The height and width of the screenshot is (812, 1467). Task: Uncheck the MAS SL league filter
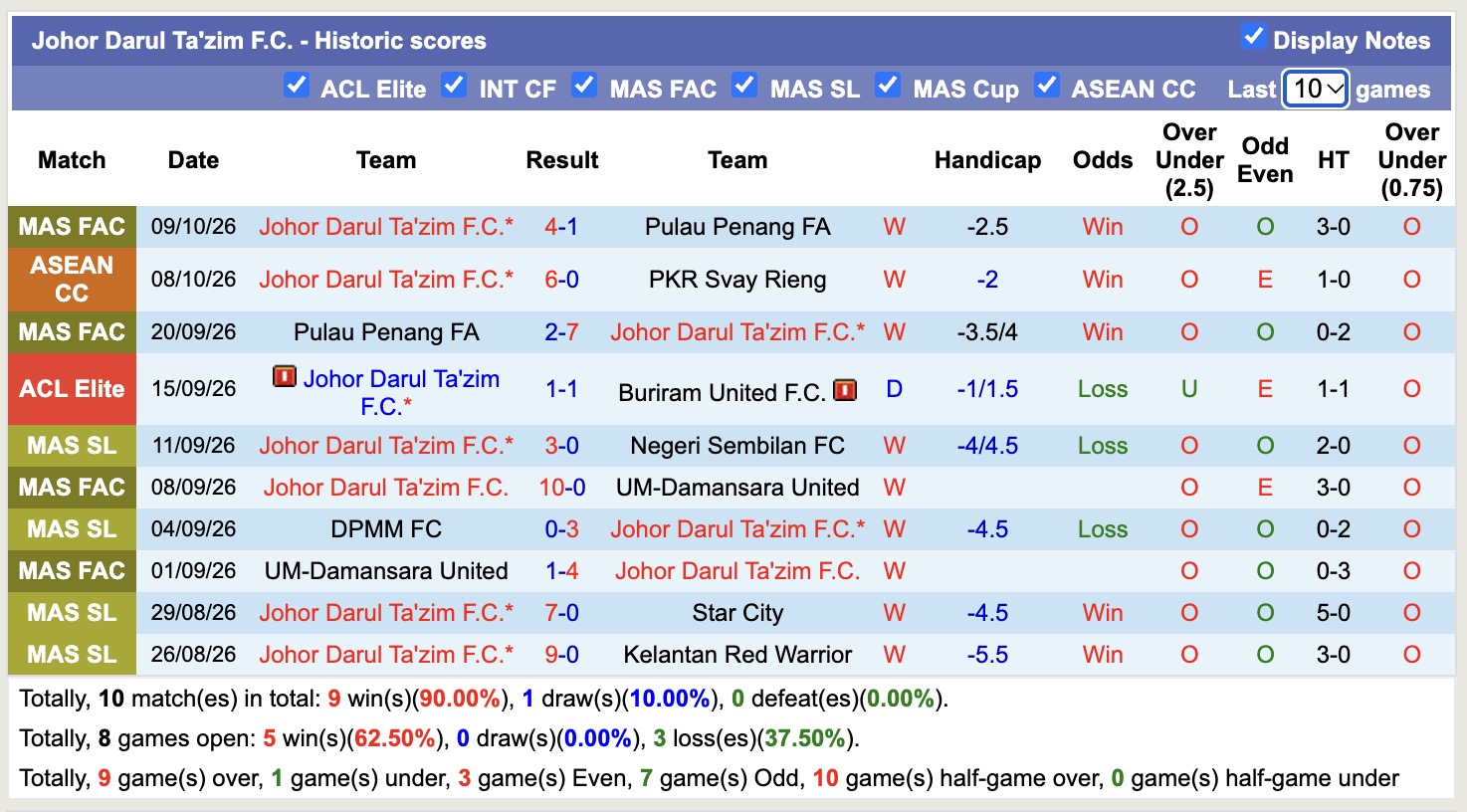click(744, 86)
